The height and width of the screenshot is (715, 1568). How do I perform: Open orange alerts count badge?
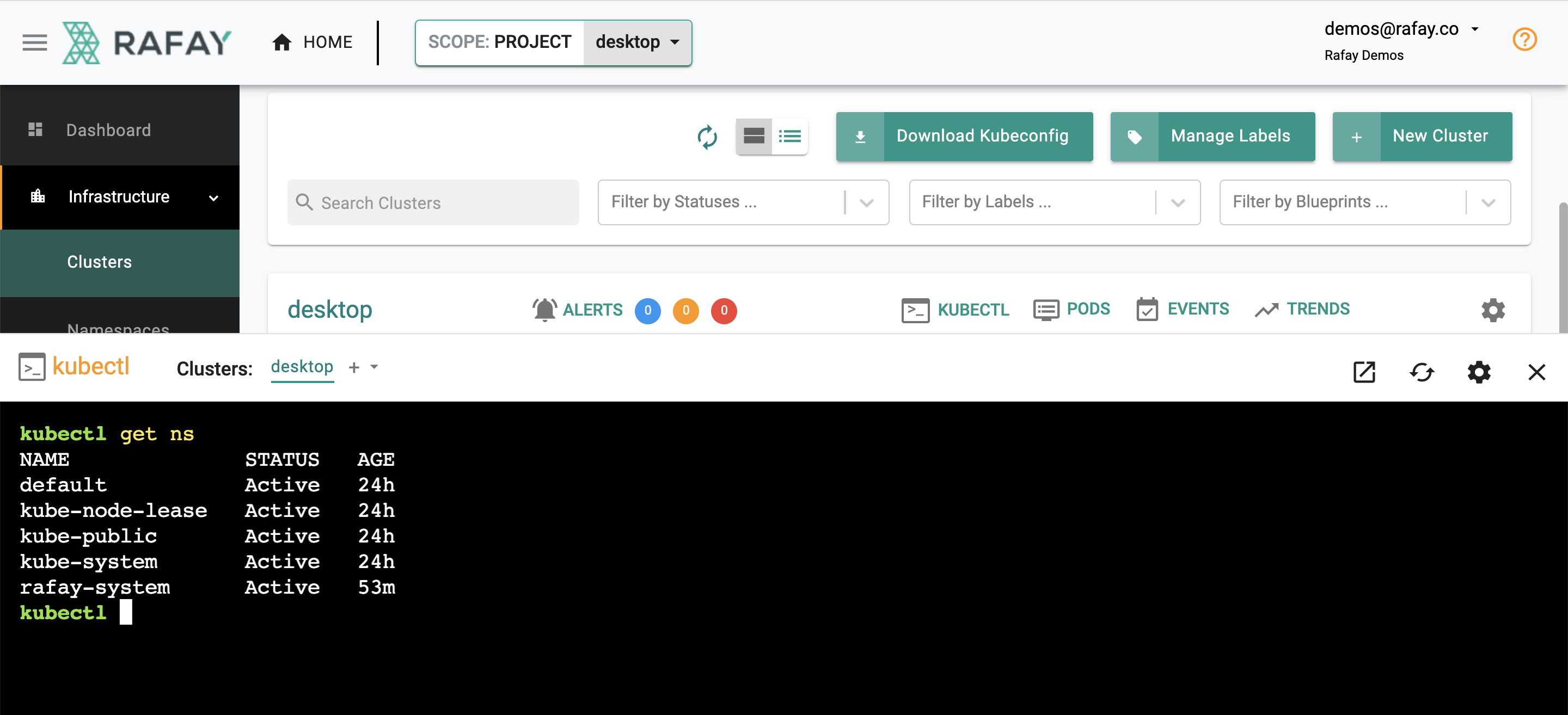685,310
